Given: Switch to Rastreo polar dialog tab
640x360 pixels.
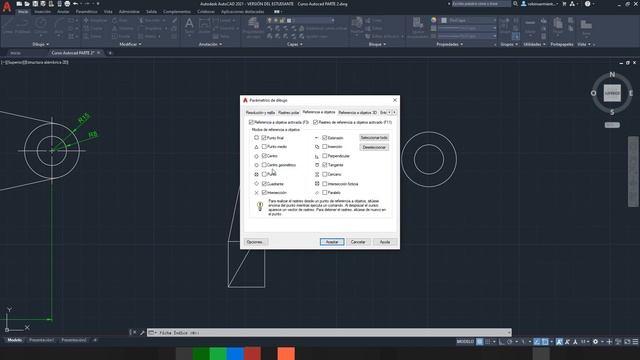Looking at the screenshot, I should pyautogui.click(x=289, y=113).
